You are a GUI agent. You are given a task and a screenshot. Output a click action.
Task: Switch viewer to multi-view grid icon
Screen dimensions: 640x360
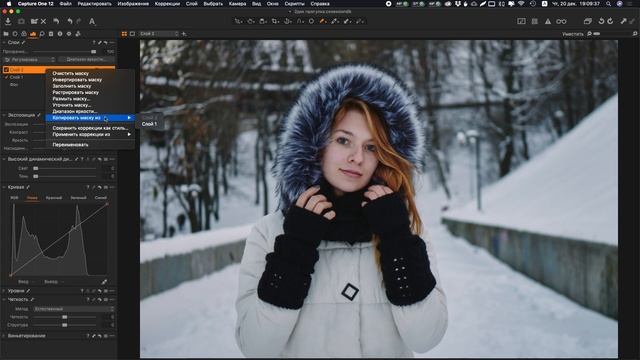124,34
